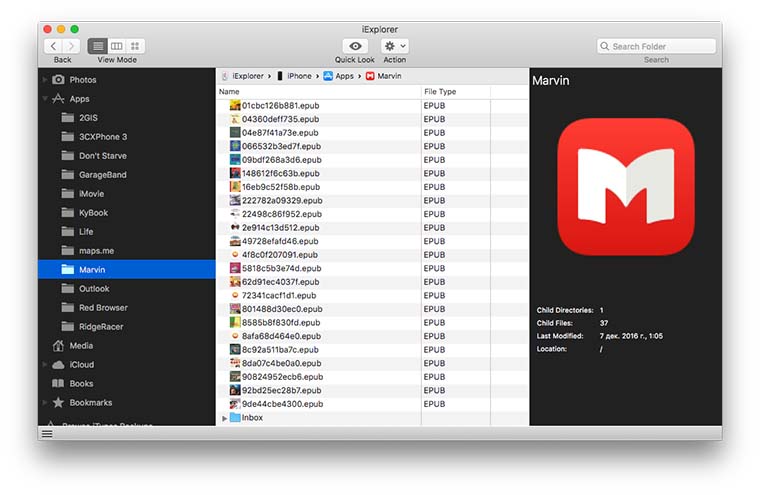Switch to list view mode
This screenshot has width=760, height=495.
click(x=98, y=46)
